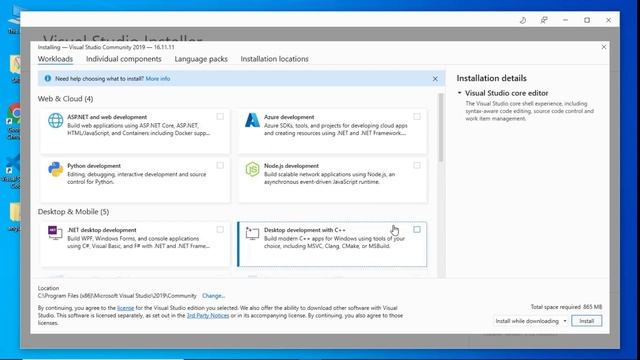Close the workload selection dialog
Image resolution: width=640 pixels, height=360 pixels.
(x=604, y=47)
